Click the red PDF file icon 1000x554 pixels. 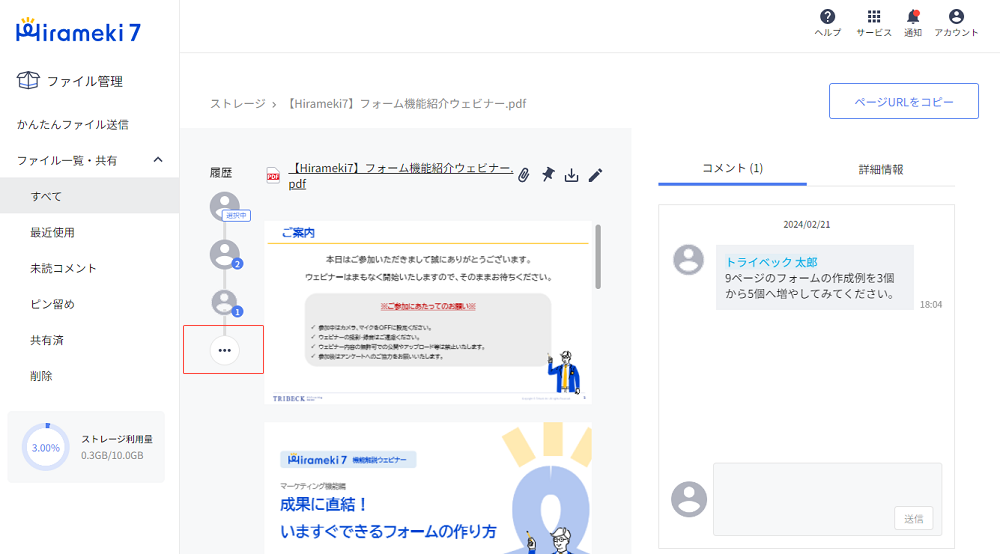[x=273, y=175]
